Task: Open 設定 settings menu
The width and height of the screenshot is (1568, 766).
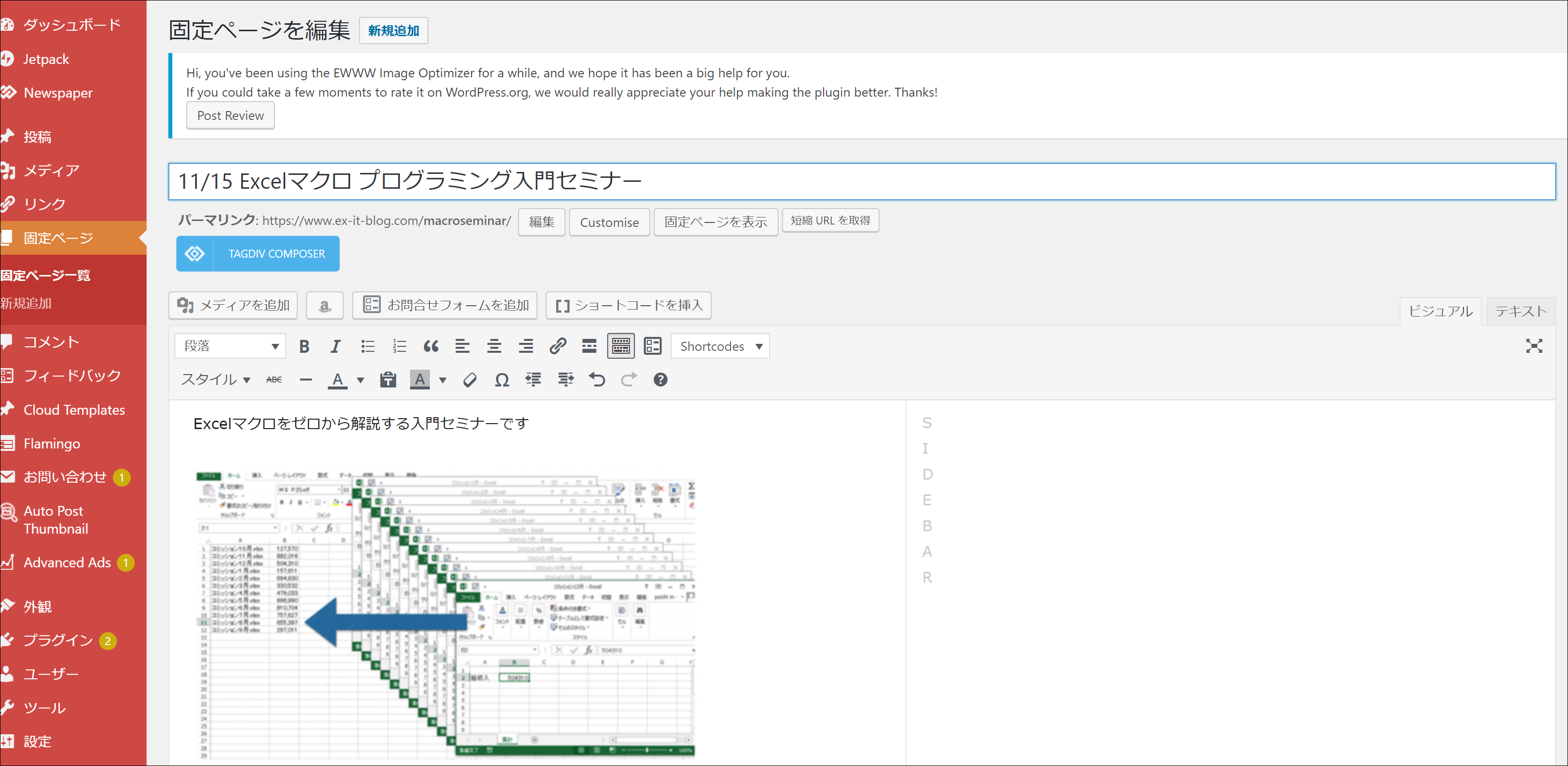Action: [38, 742]
